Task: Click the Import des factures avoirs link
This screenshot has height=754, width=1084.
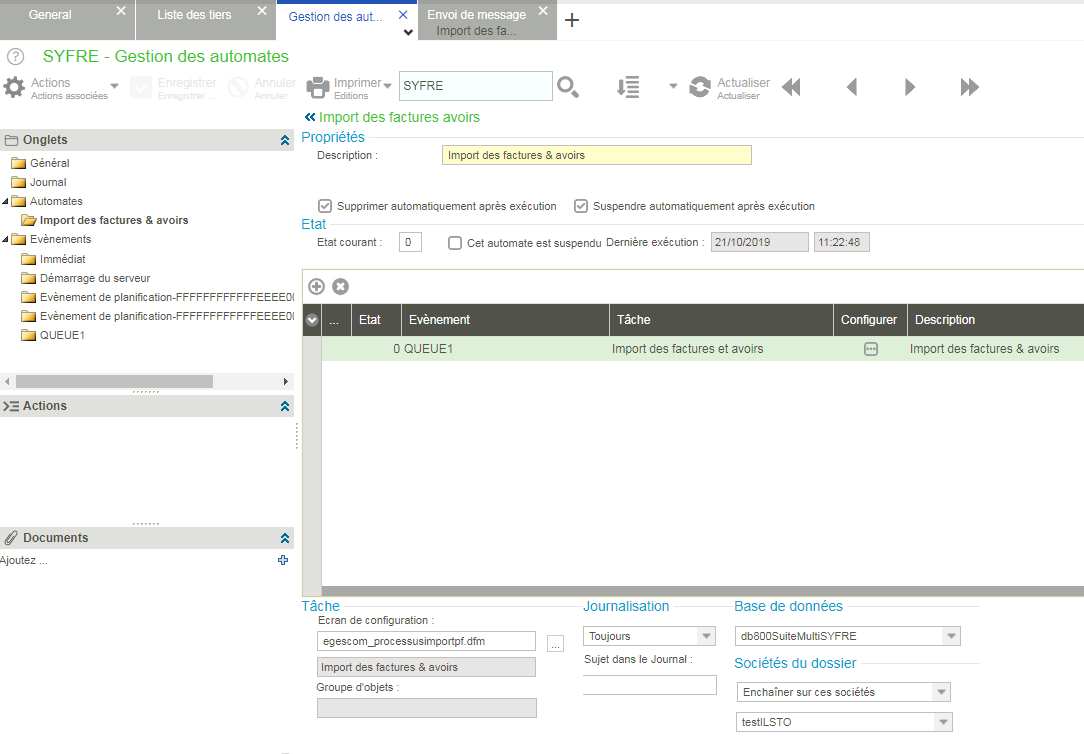Action: (x=399, y=117)
